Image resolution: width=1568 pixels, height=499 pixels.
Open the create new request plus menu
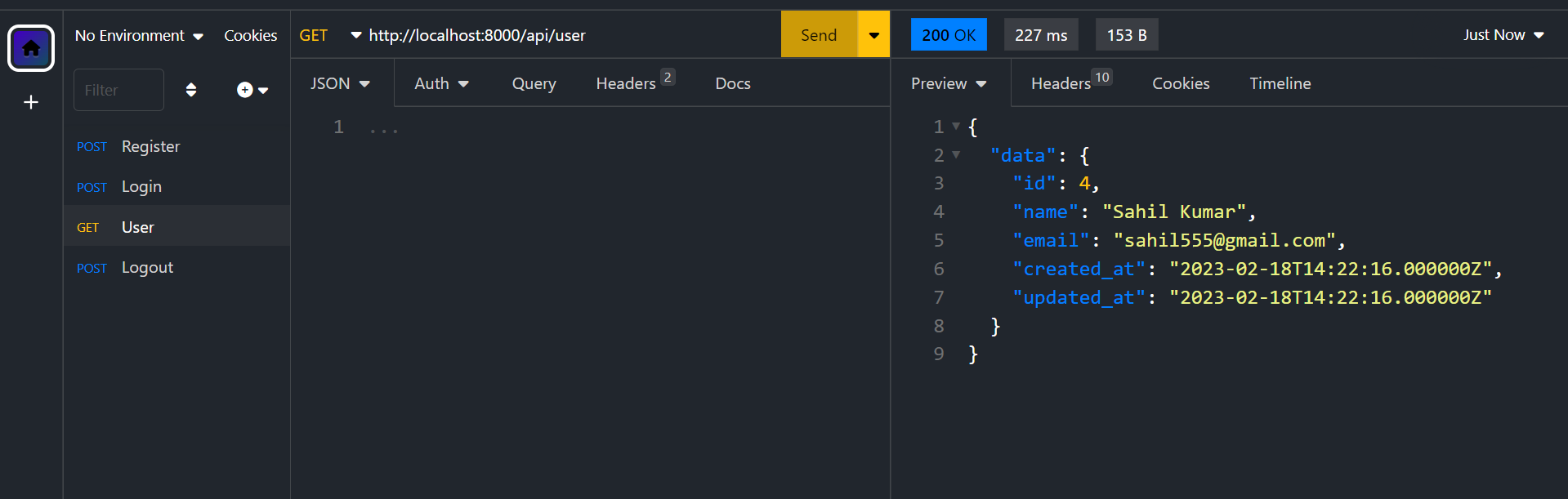252,90
